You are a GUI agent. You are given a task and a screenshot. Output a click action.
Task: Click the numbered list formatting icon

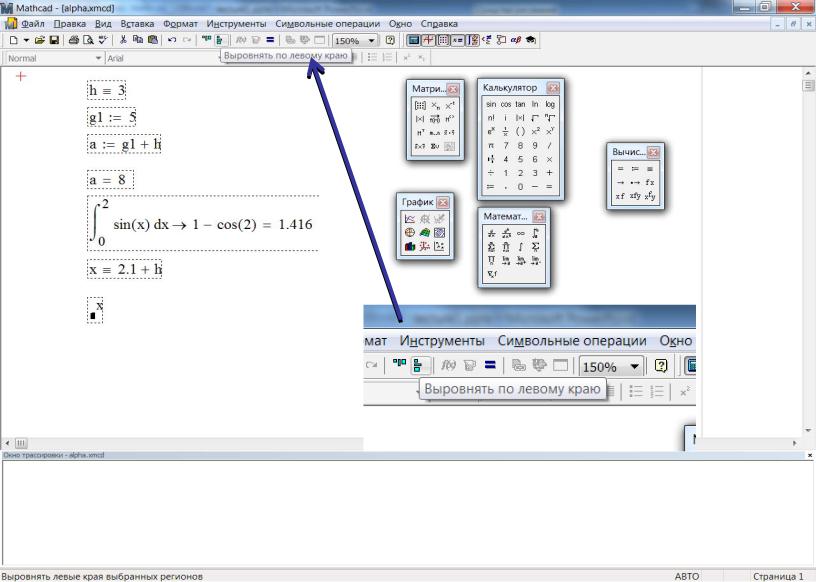[x=387, y=58]
